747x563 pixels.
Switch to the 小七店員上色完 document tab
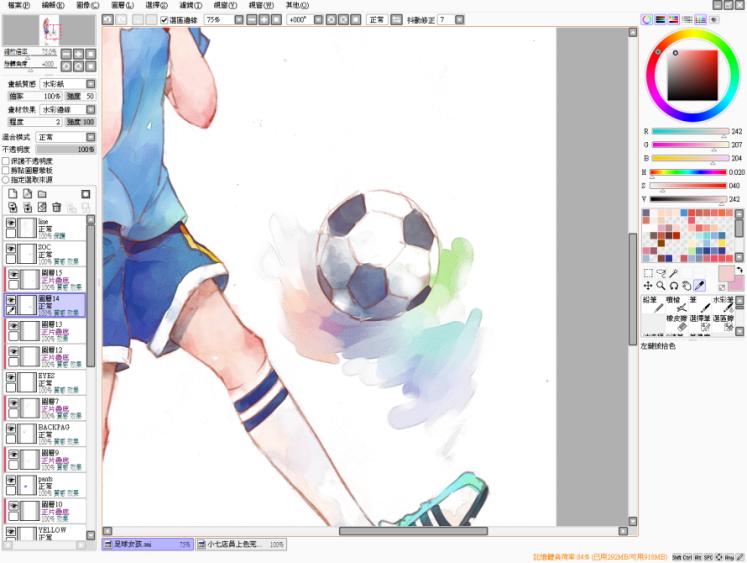tap(240, 545)
